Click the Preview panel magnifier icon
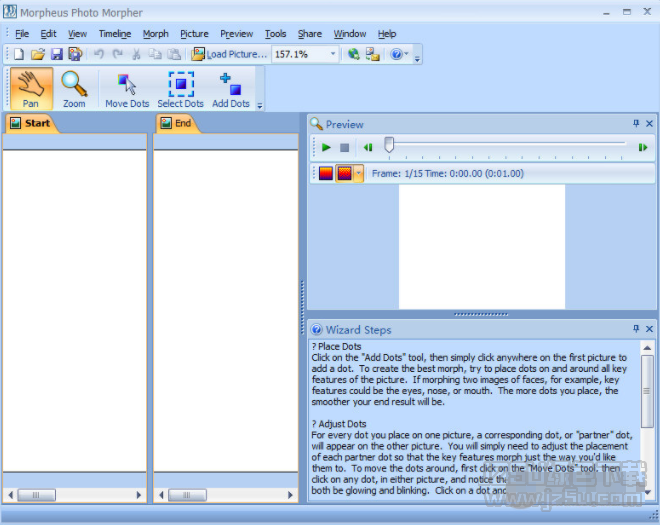This screenshot has height=525, width=660. point(316,124)
